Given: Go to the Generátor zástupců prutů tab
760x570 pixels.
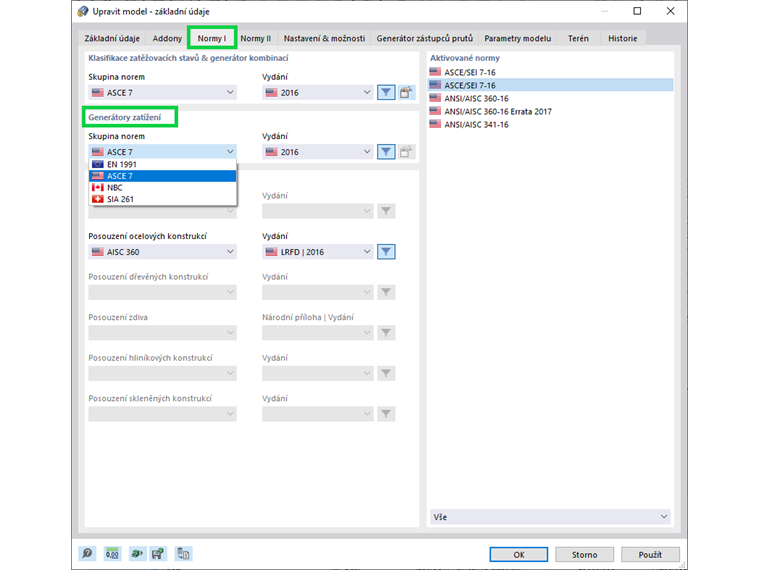Looking at the screenshot, I should coord(425,38).
